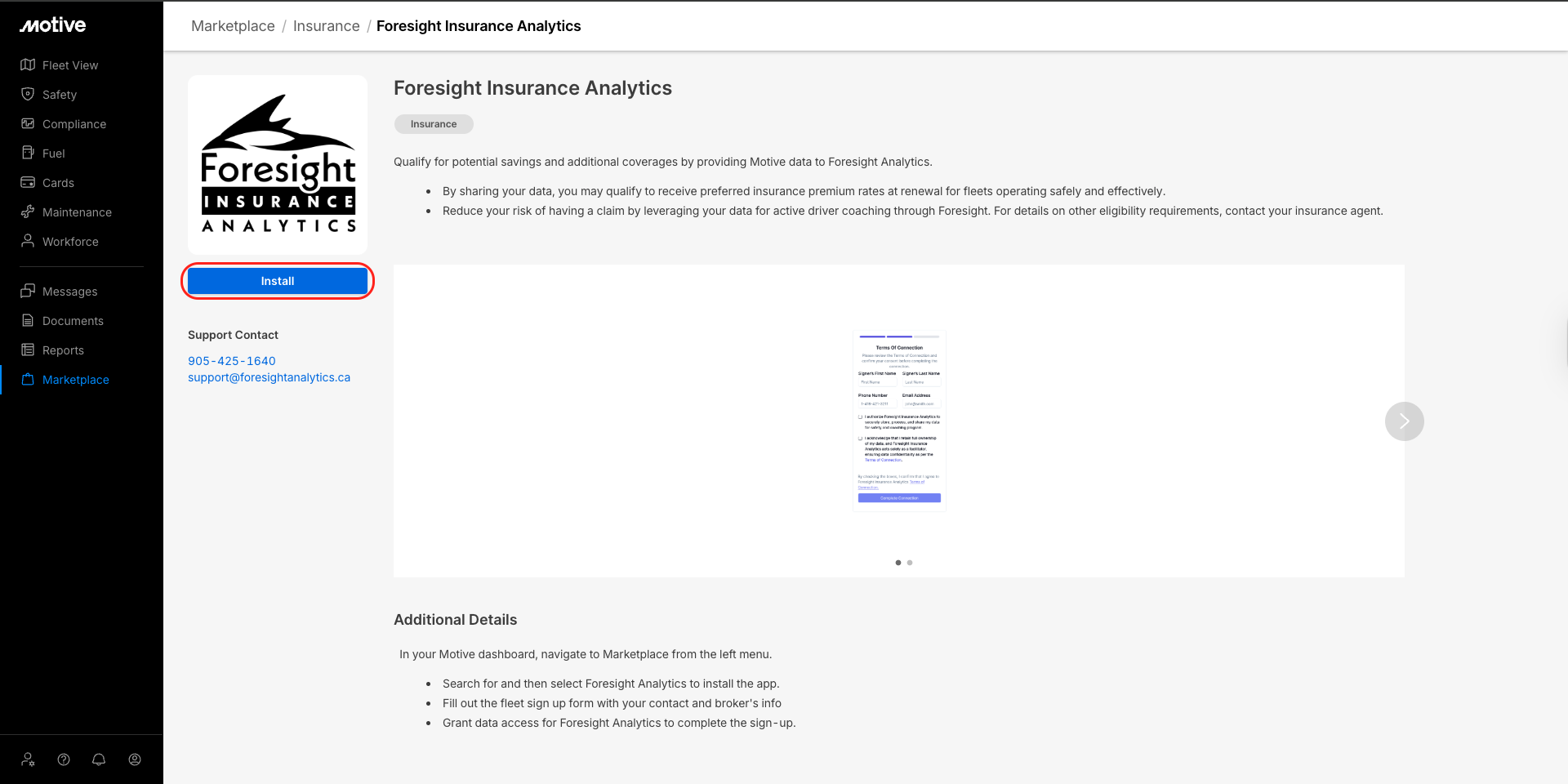Click the help question mark icon
The image size is (1568, 784).
coord(64,759)
